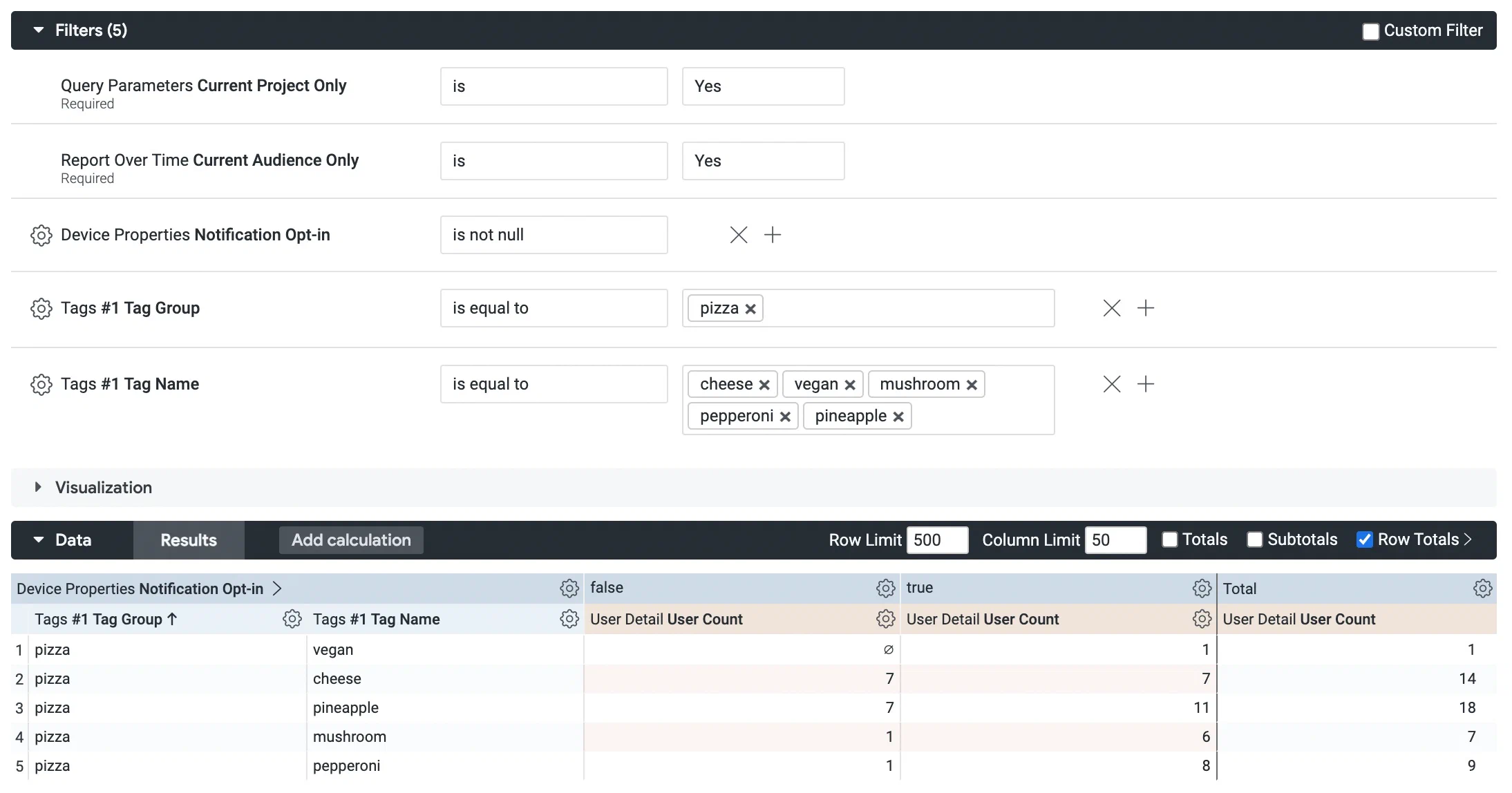Image resolution: width=1512 pixels, height=793 pixels.
Task: Enable the Subtotals checkbox
Action: 1255,539
